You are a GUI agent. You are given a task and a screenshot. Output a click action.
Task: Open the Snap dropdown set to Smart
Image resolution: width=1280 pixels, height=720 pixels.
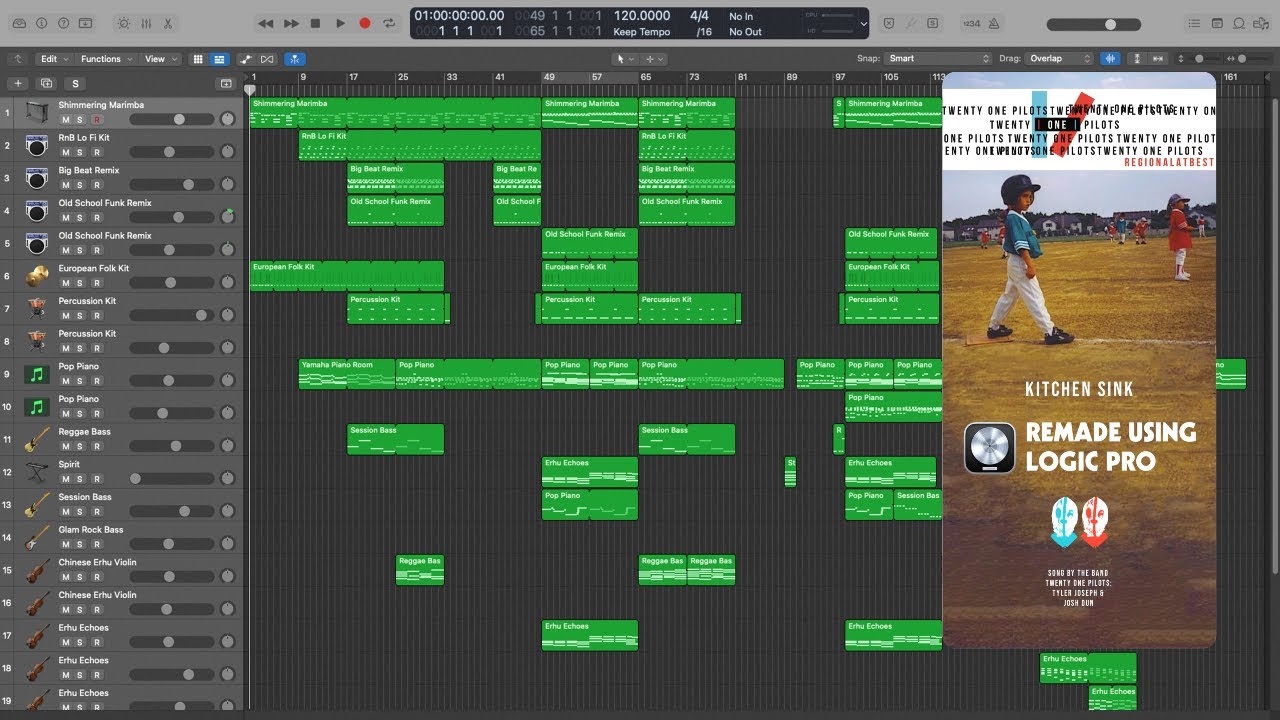pyautogui.click(x=937, y=59)
